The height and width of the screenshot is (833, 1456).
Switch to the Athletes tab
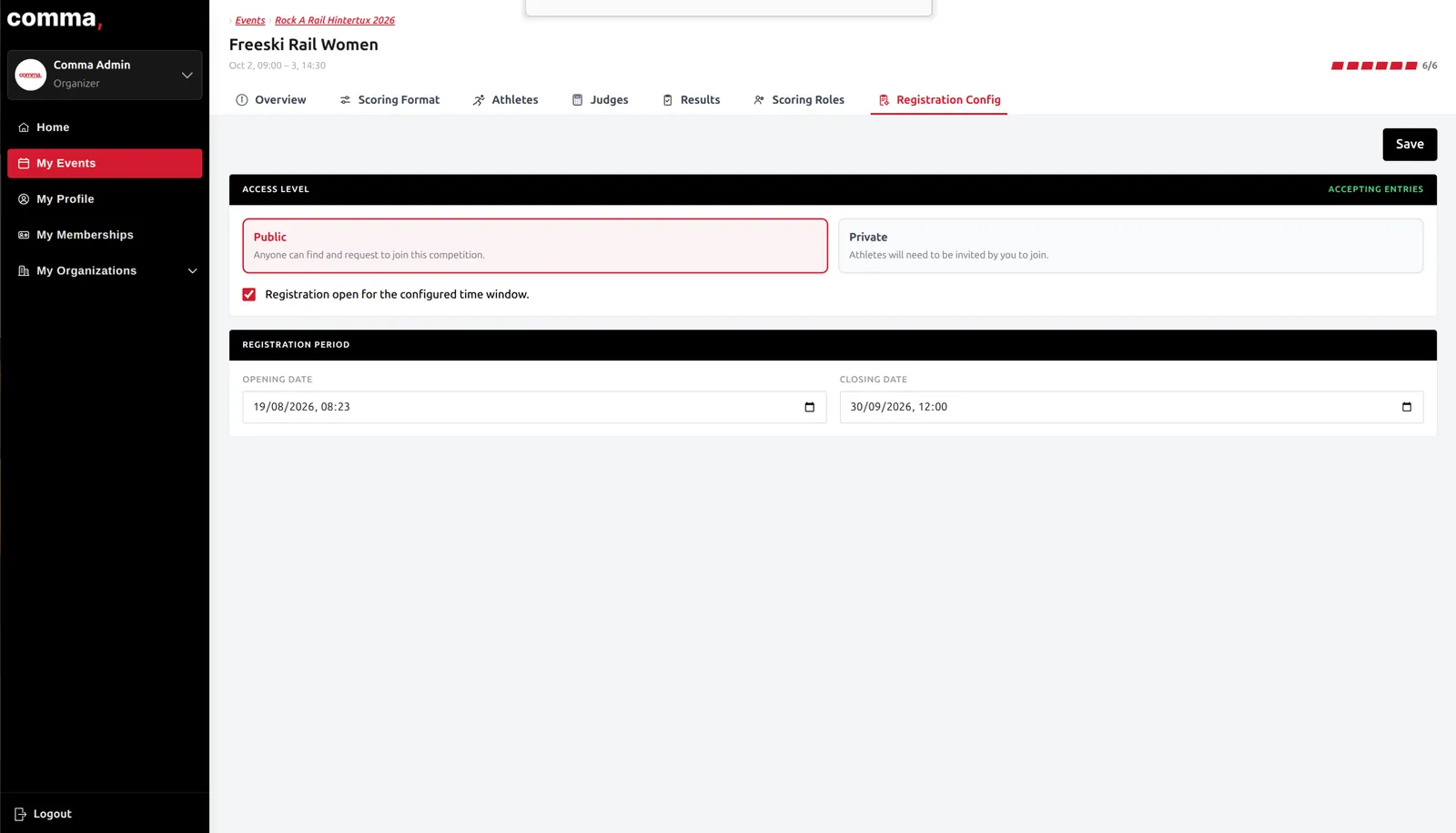(505, 100)
